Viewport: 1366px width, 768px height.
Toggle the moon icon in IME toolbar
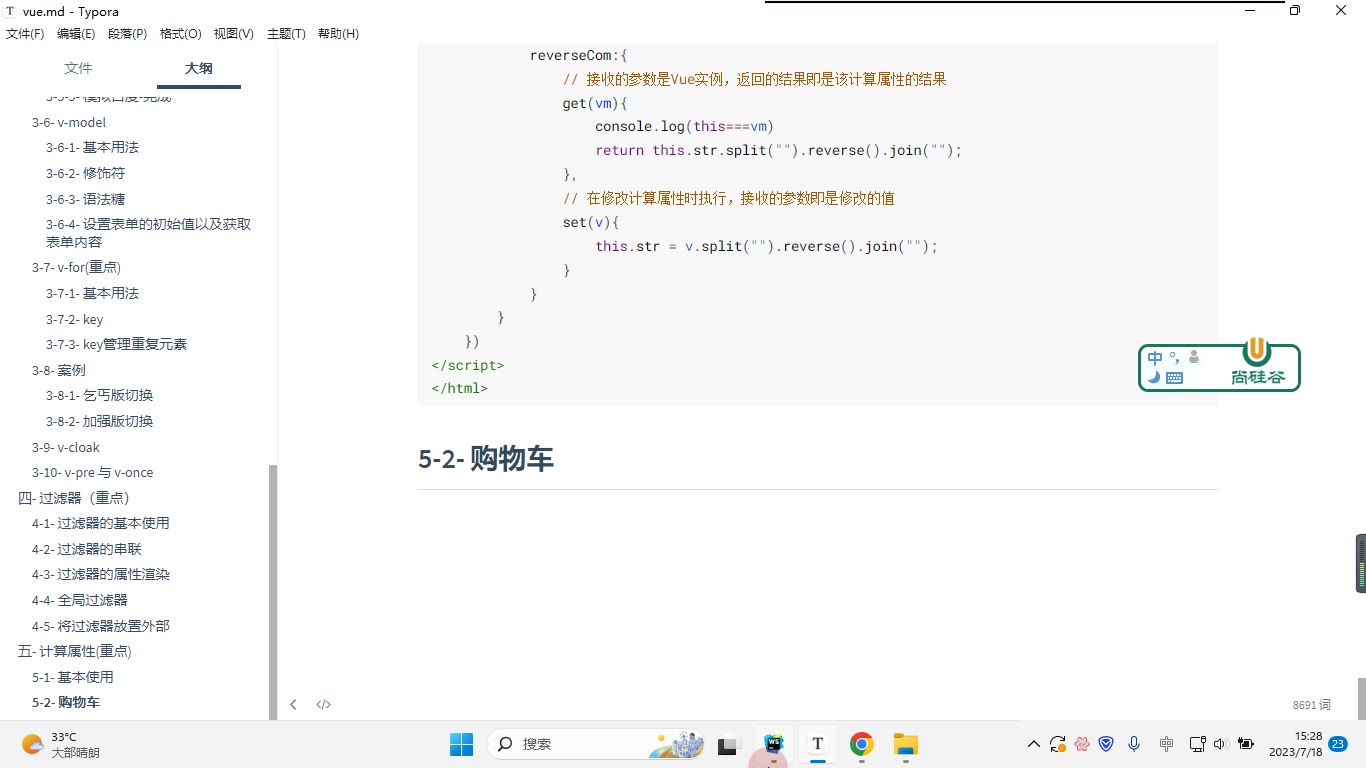click(x=1154, y=377)
